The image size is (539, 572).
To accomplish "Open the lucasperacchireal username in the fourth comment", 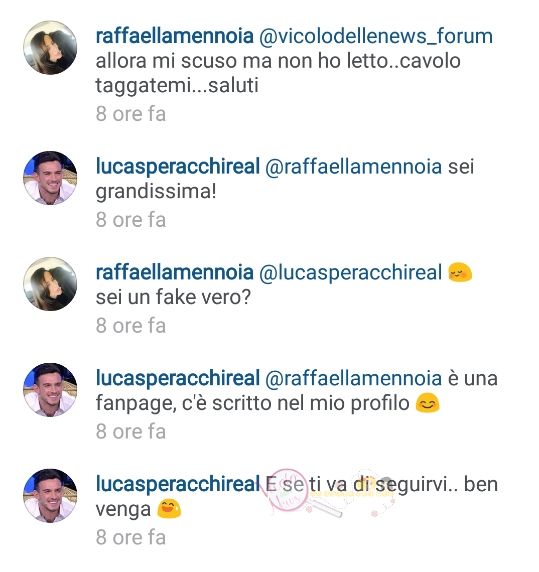I will click(x=178, y=378).
